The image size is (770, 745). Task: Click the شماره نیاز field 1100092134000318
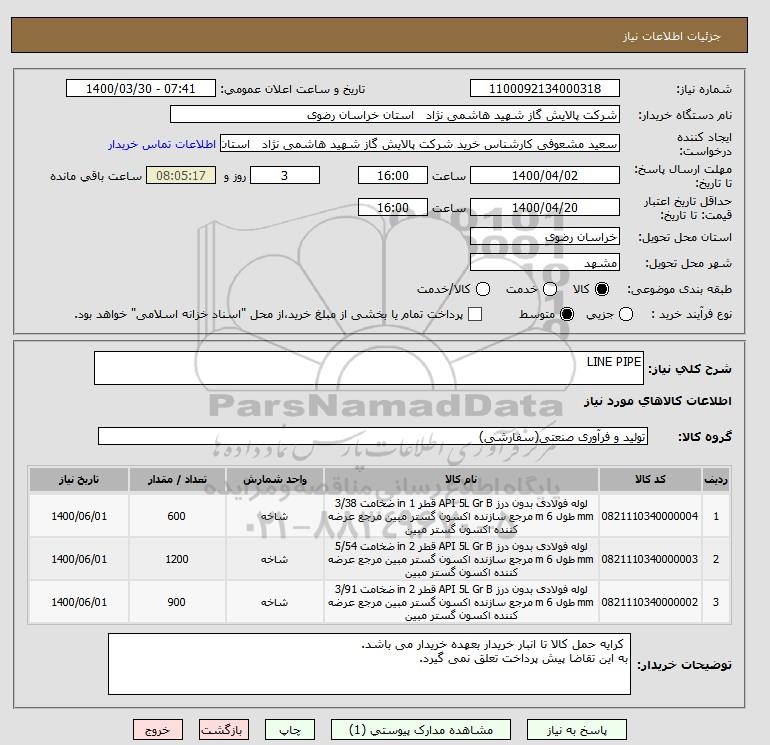[545, 88]
